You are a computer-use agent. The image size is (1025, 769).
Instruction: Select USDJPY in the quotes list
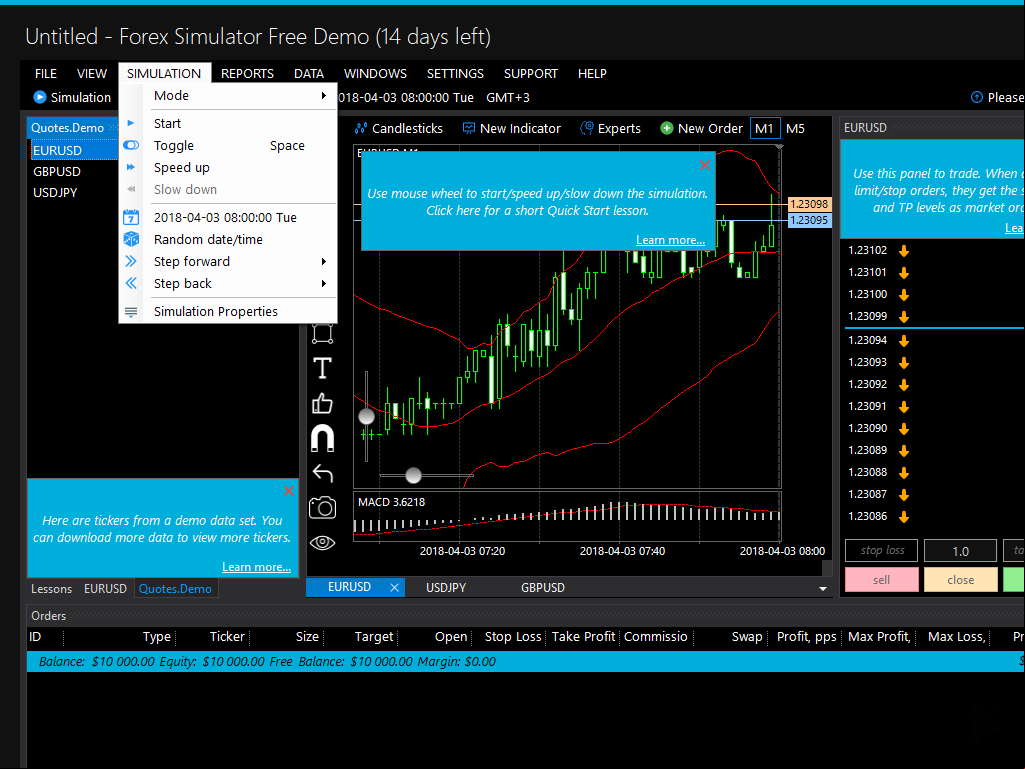tap(55, 193)
